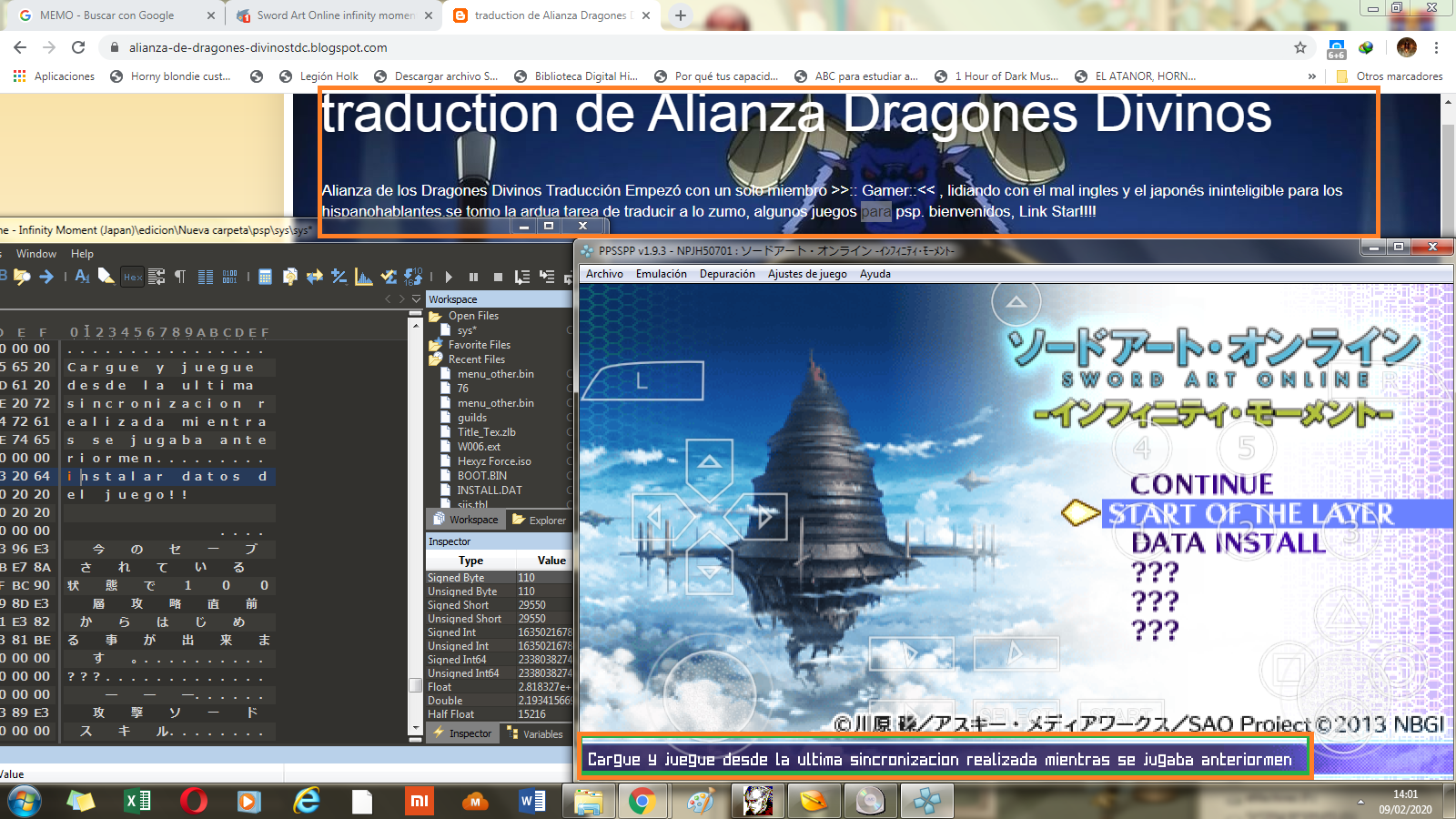Open the file tabs list dropdown arrow
1456x819 pixels.
[x=417, y=299]
